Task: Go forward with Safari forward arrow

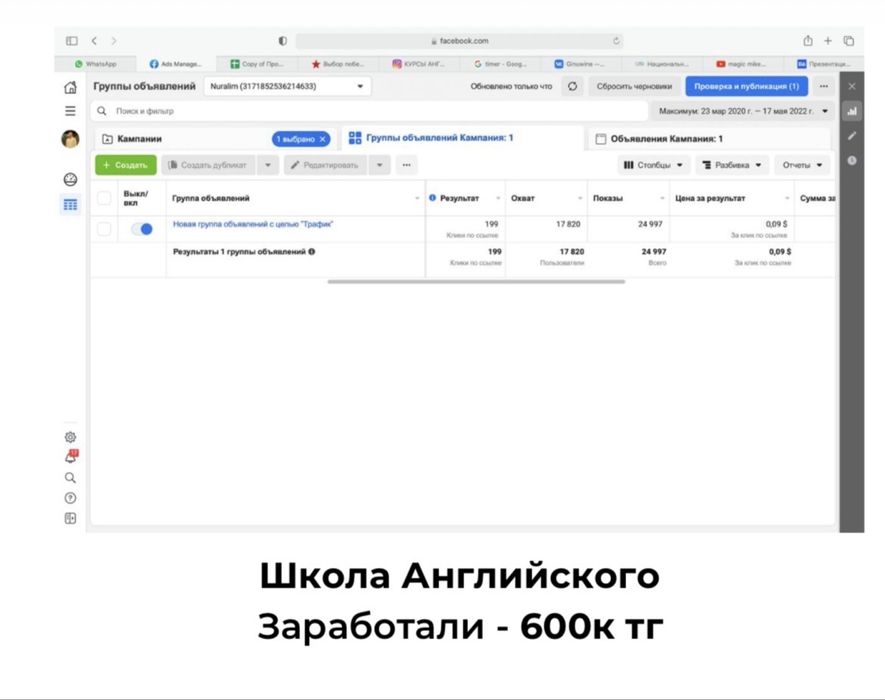Action: click(x=113, y=41)
